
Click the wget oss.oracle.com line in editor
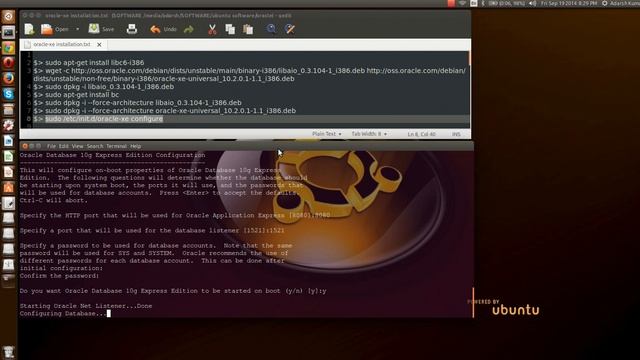(249, 75)
